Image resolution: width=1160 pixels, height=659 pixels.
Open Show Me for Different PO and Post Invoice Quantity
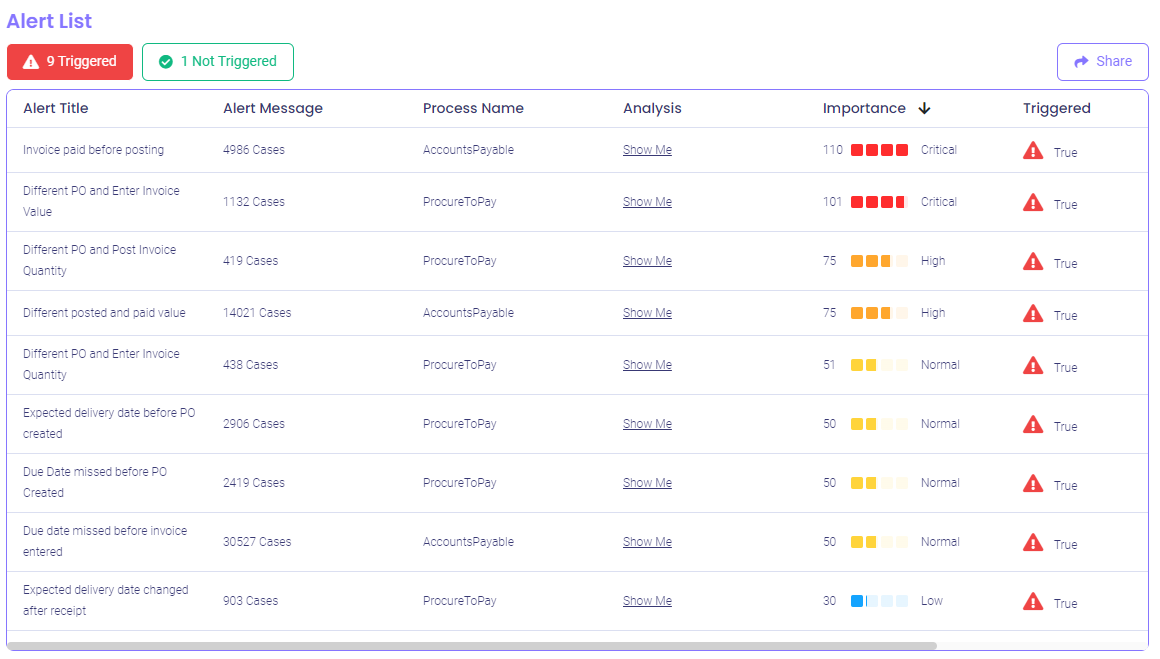[647, 260]
